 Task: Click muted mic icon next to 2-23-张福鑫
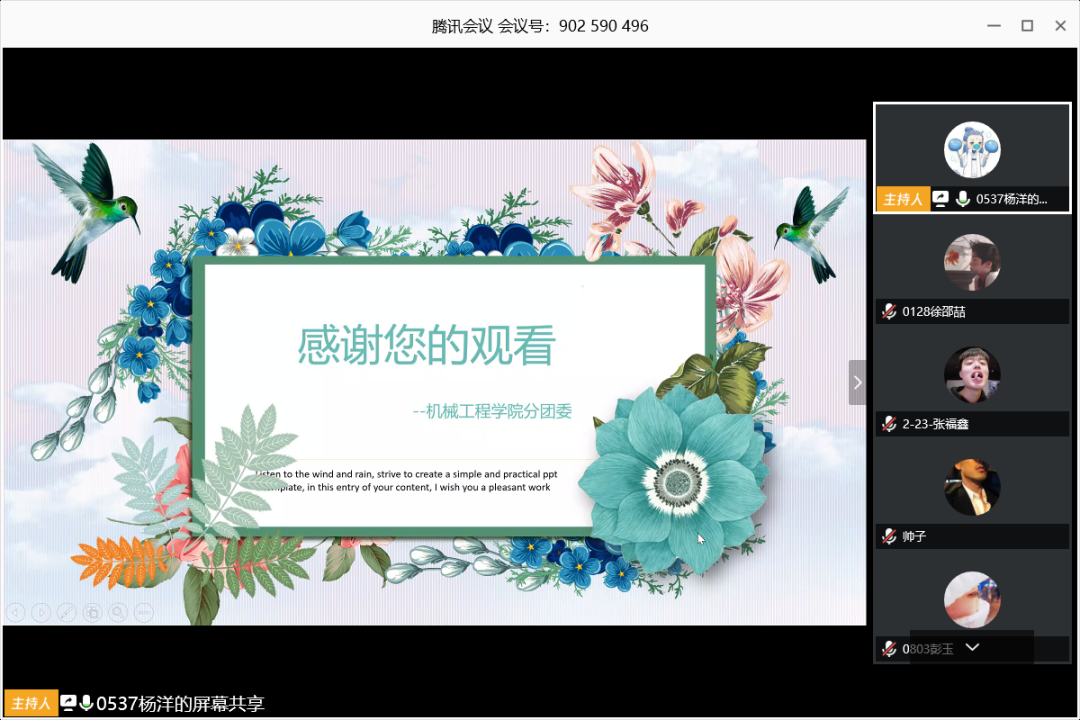tap(888, 424)
